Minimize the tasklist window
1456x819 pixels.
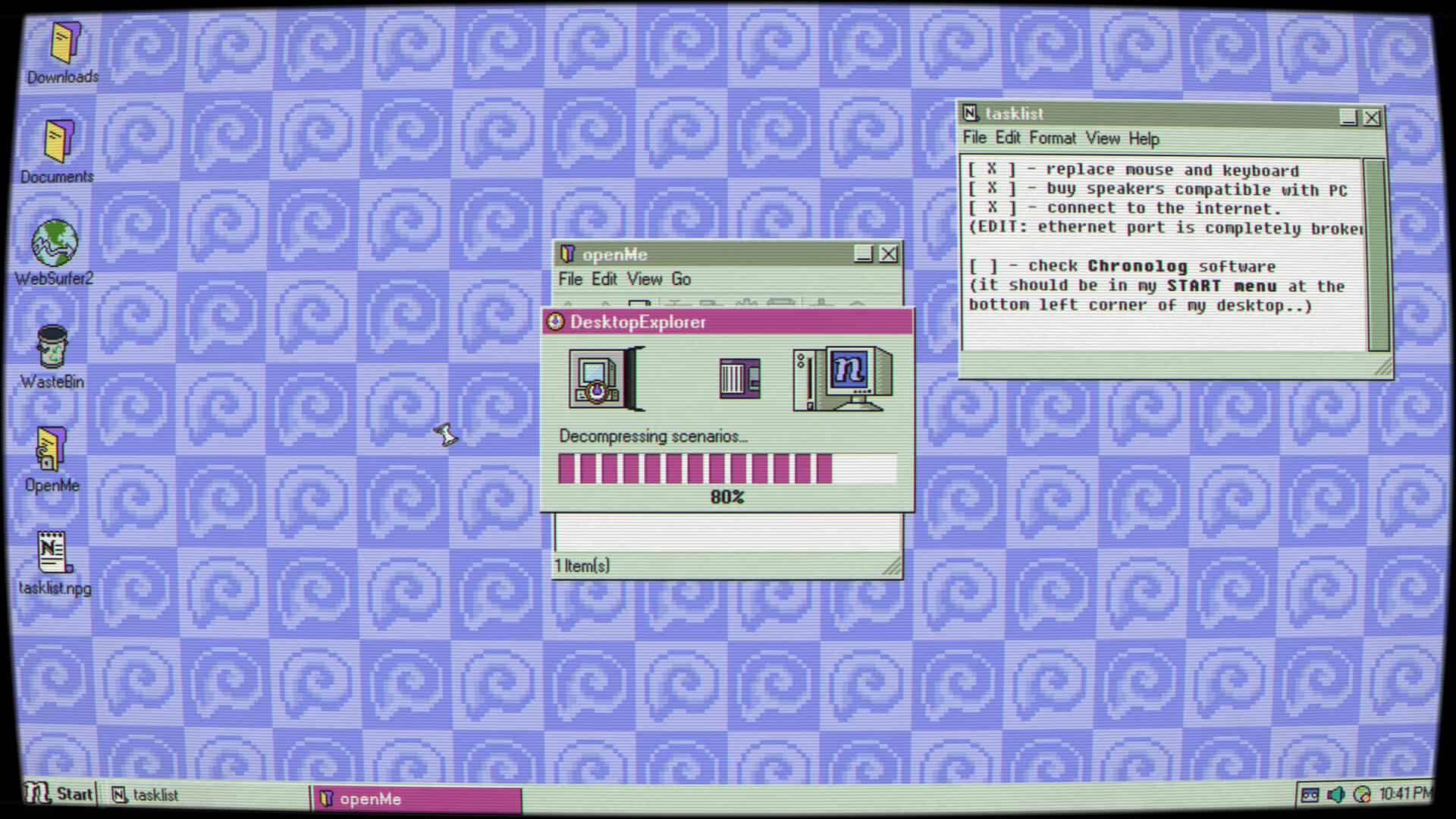[x=1348, y=117]
